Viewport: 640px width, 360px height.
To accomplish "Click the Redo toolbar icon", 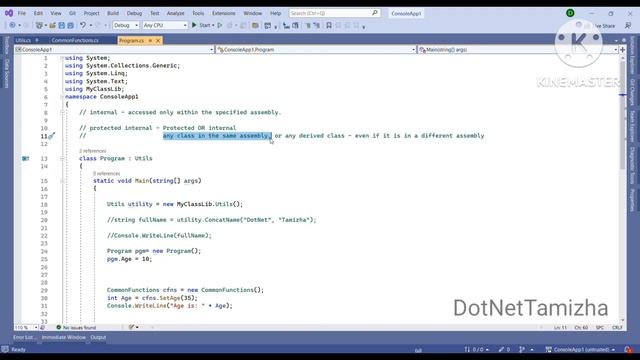I will 98,25.
